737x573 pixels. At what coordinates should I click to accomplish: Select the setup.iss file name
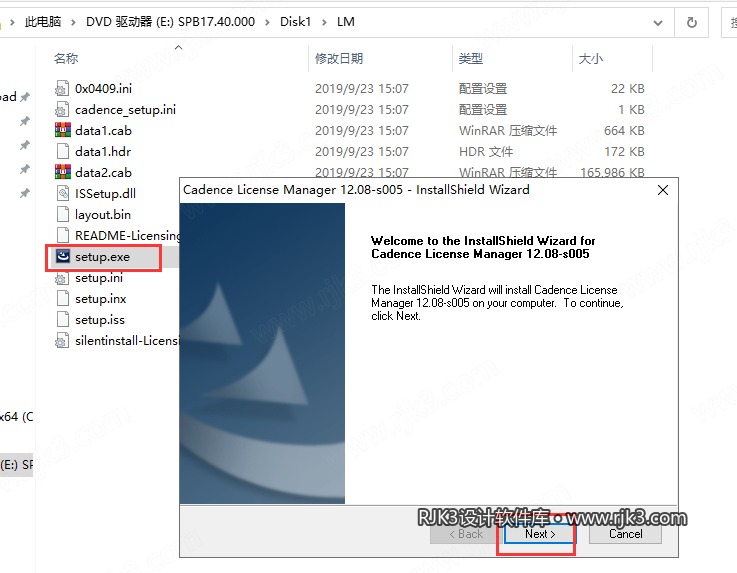tap(100, 320)
